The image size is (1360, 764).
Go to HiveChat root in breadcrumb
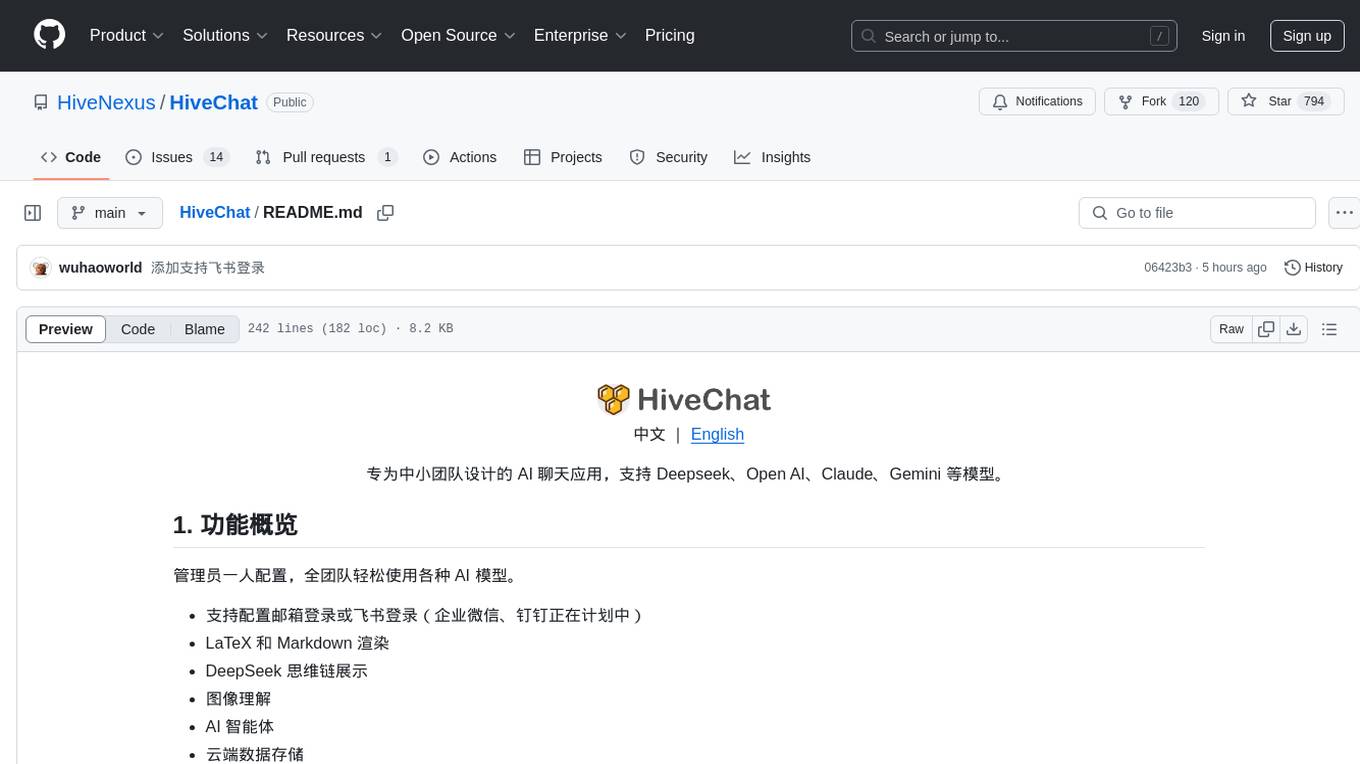(x=214, y=212)
